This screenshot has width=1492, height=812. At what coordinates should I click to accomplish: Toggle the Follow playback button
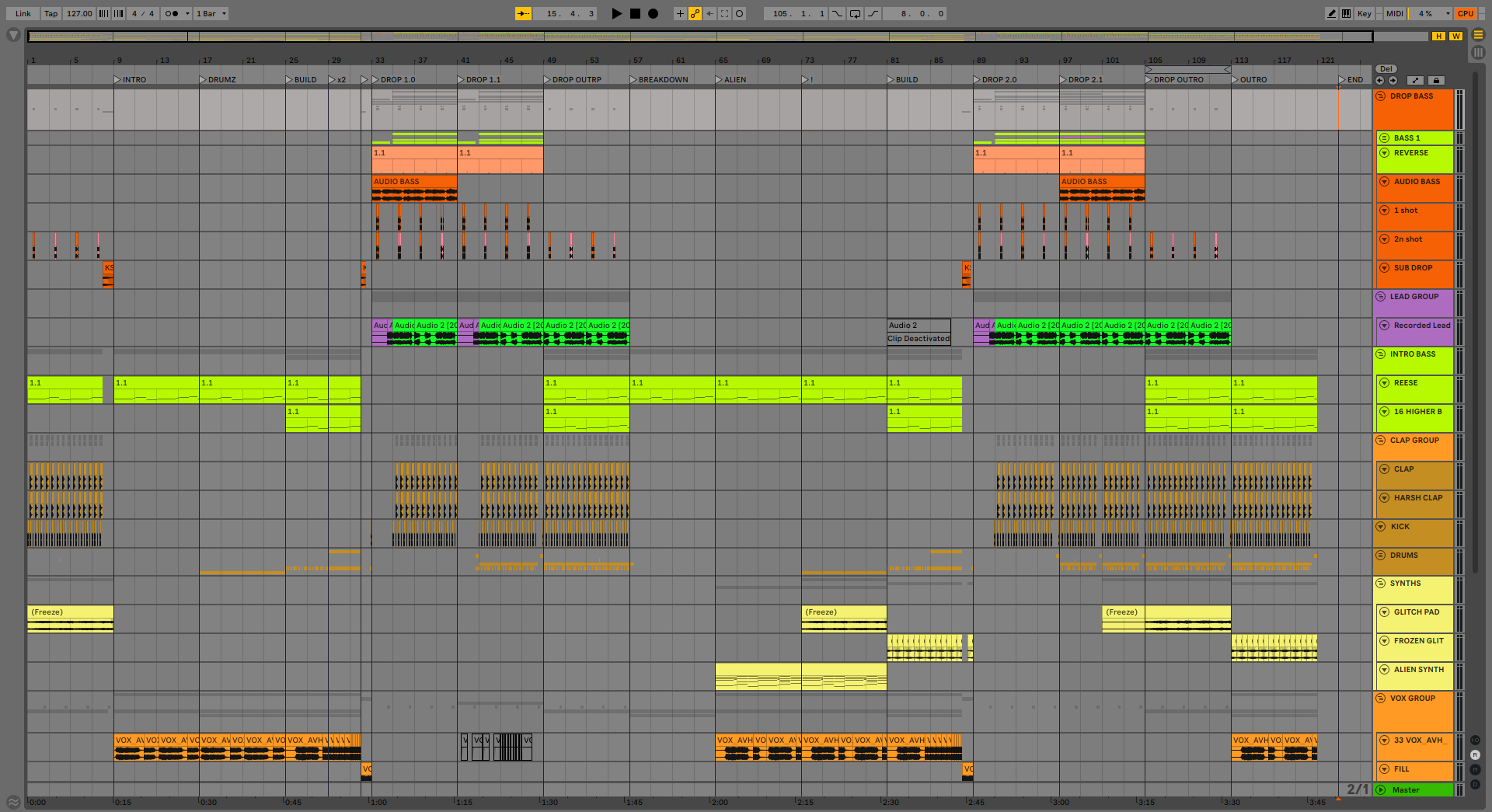coord(524,13)
